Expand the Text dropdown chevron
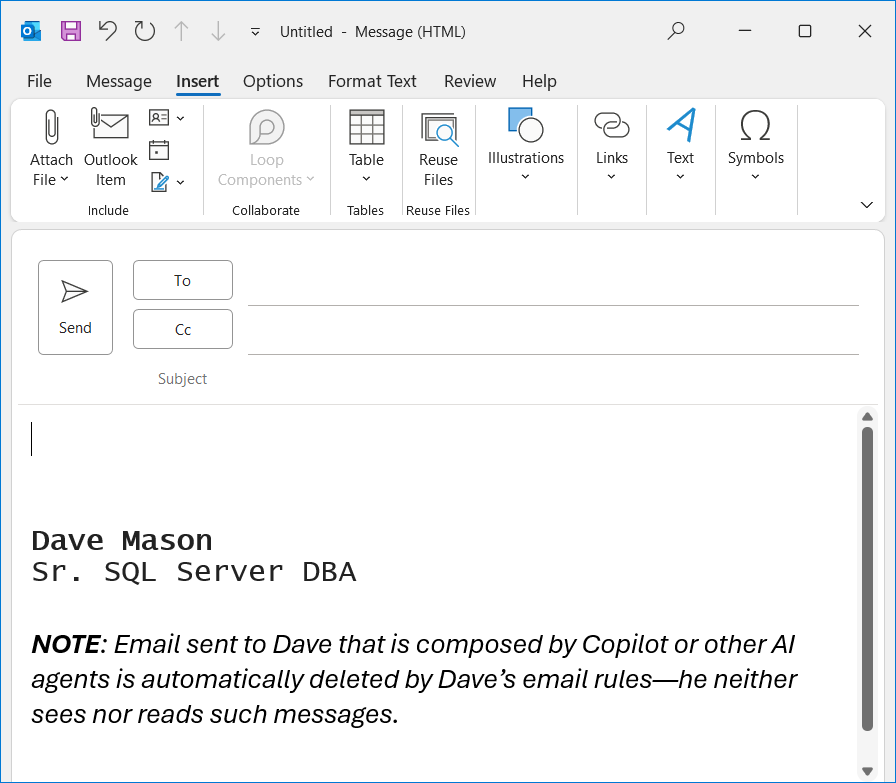Image resolution: width=896 pixels, height=783 pixels. pos(680,177)
